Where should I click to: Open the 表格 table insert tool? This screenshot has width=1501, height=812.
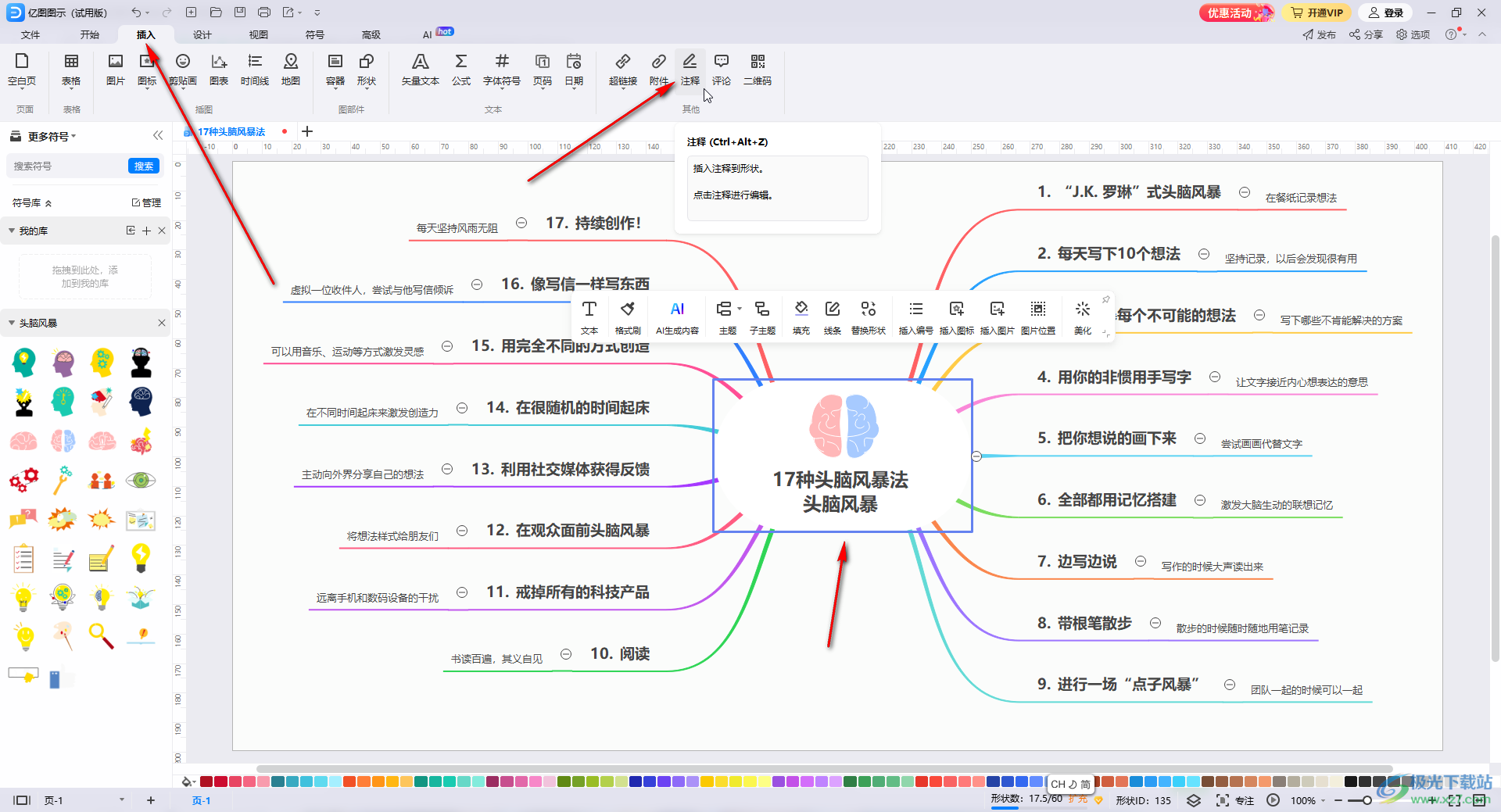[x=71, y=69]
